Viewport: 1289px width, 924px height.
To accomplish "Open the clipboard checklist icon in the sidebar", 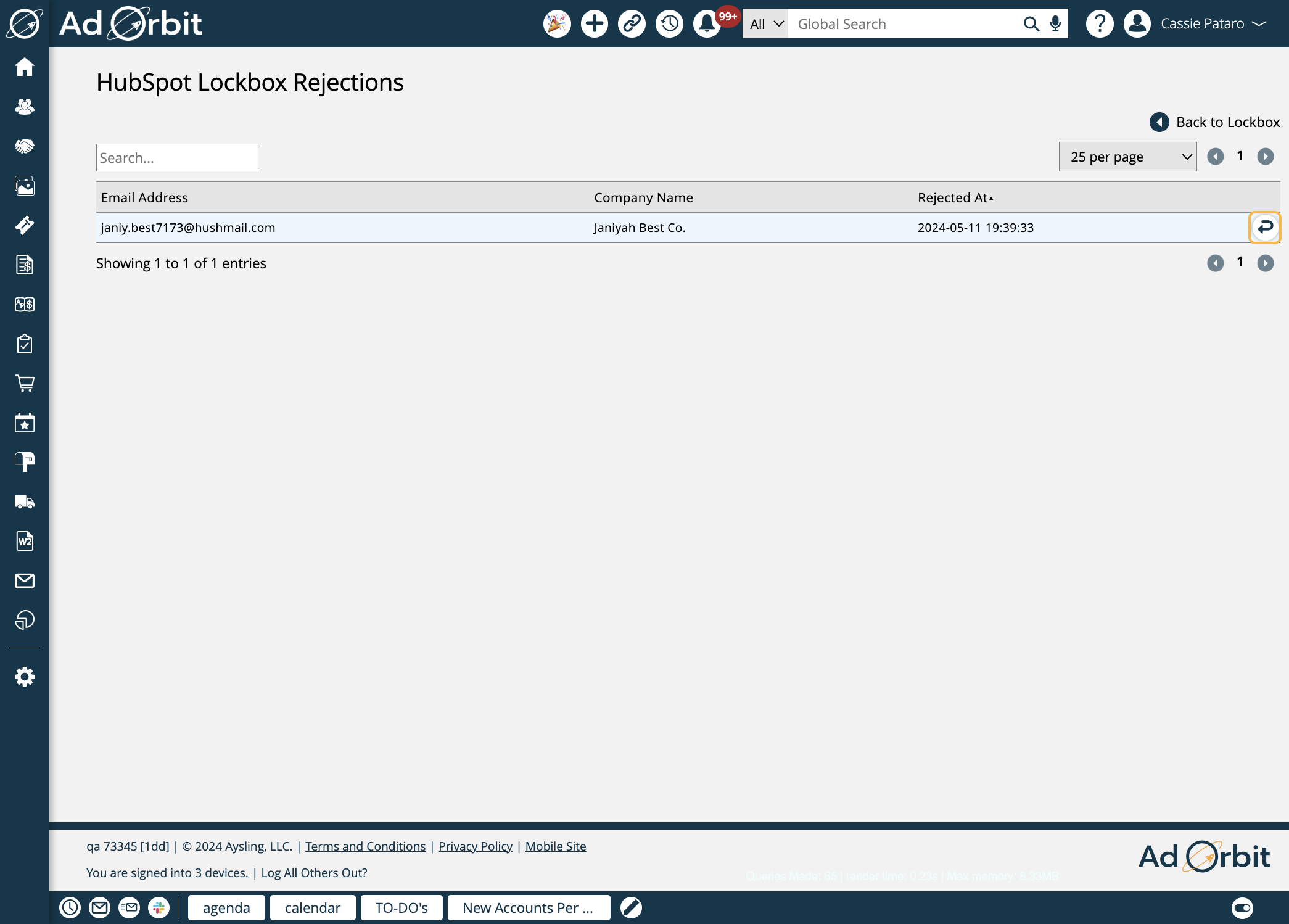I will click(25, 344).
